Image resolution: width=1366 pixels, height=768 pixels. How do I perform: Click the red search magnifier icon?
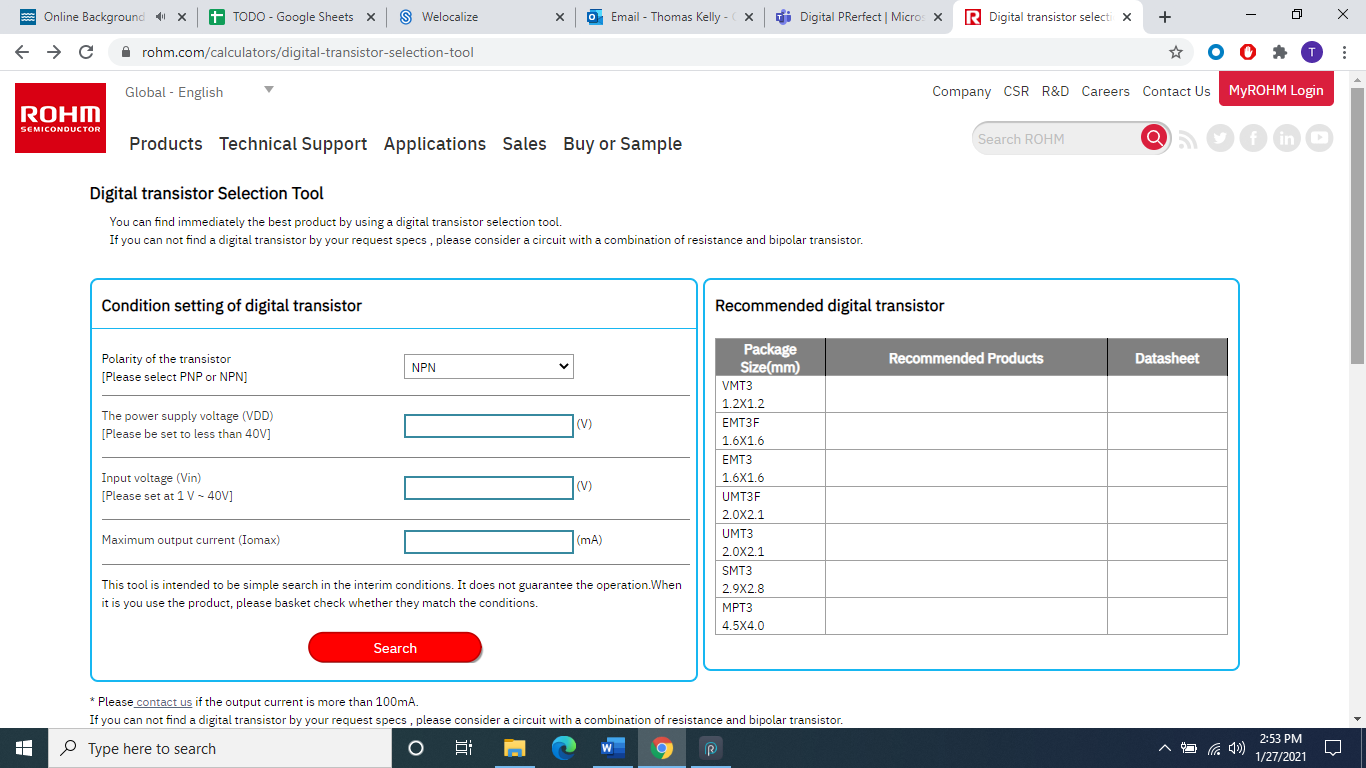click(x=1154, y=138)
